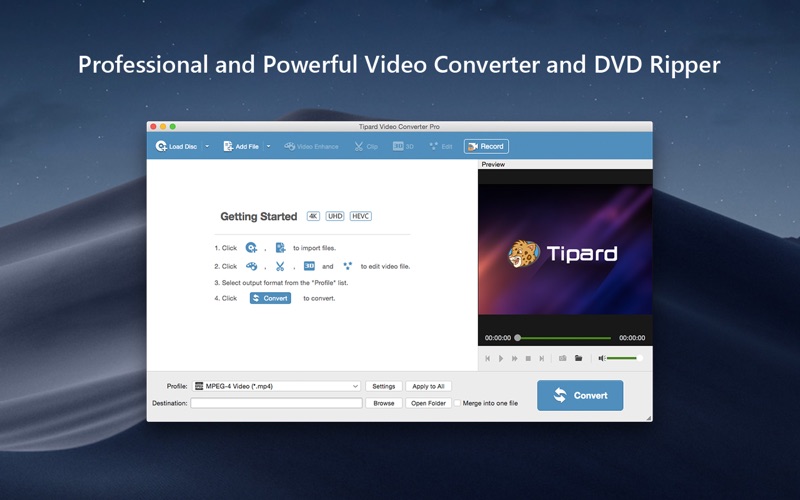Screen dimensions: 800x500
Task: Click the Browse button
Action: pyautogui.click(x=384, y=403)
